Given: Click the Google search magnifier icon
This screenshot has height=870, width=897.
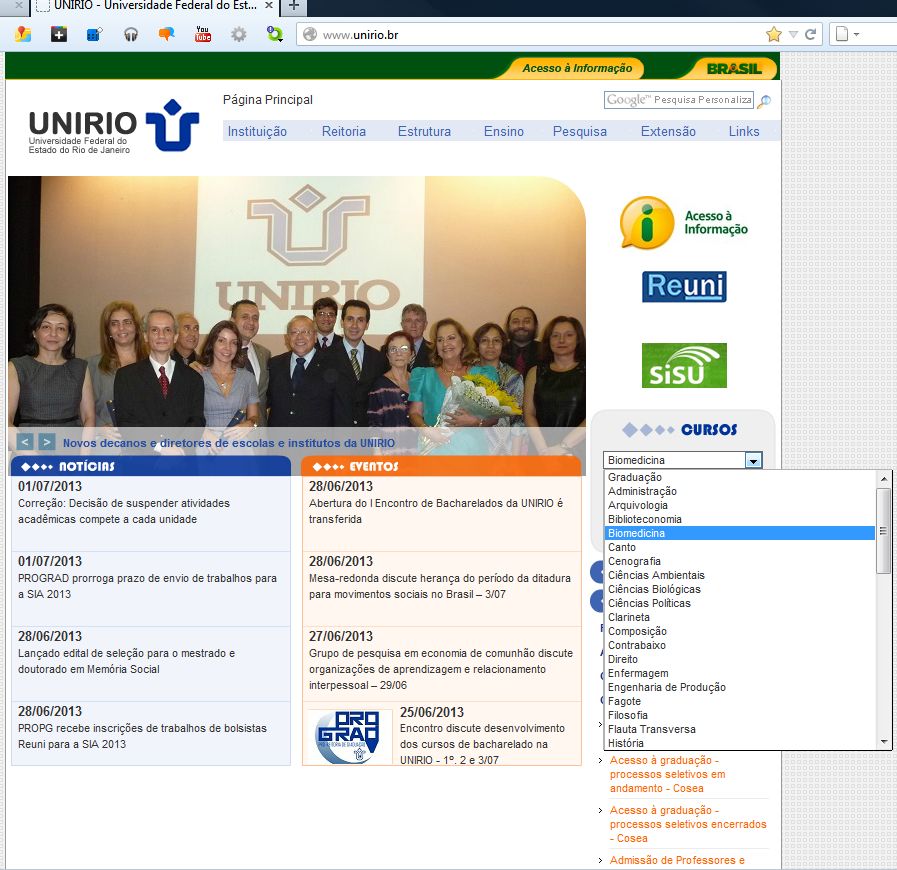Looking at the screenshot, I should 763,102.
